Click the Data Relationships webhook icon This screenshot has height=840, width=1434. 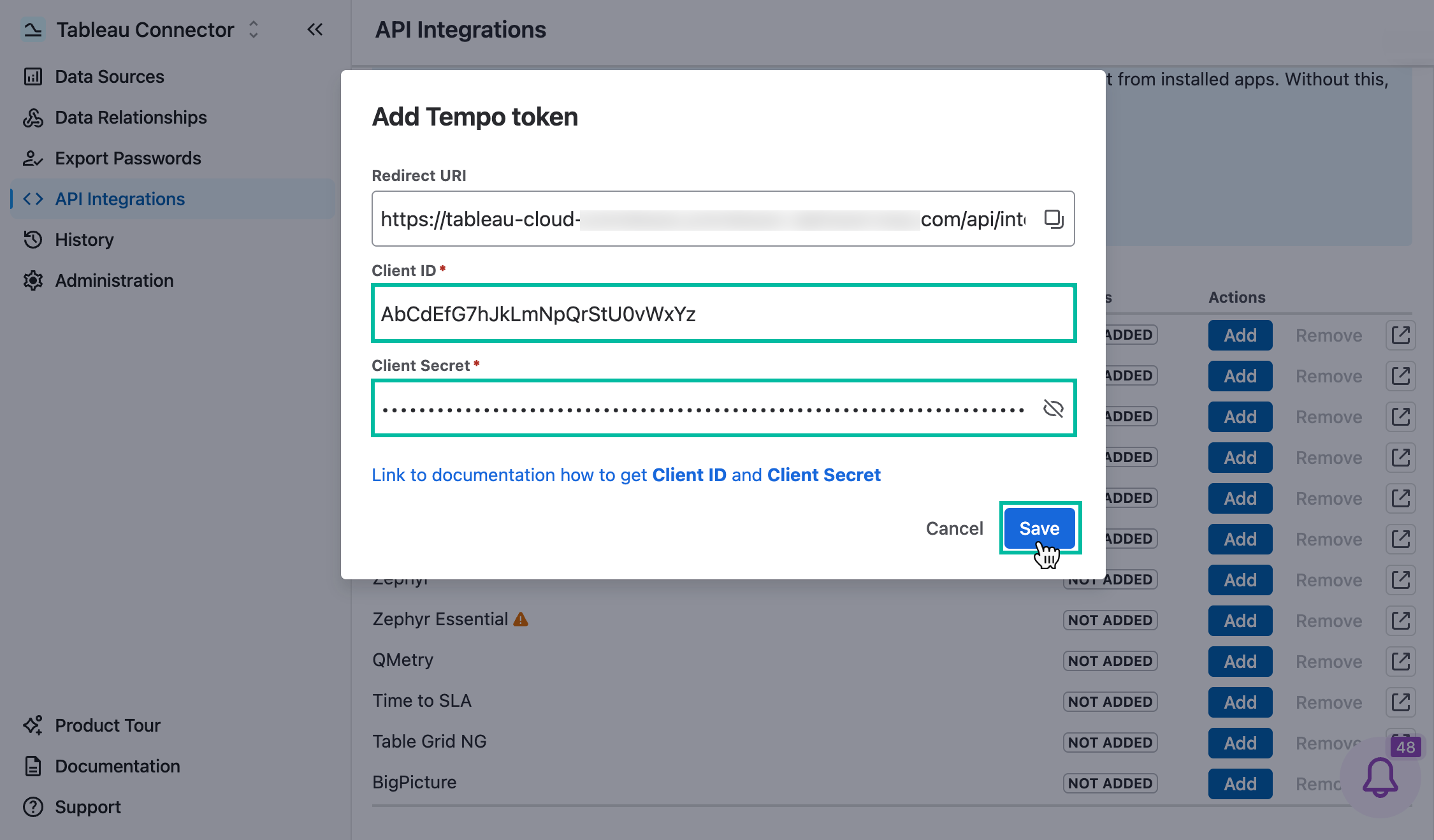coord(33,117)
